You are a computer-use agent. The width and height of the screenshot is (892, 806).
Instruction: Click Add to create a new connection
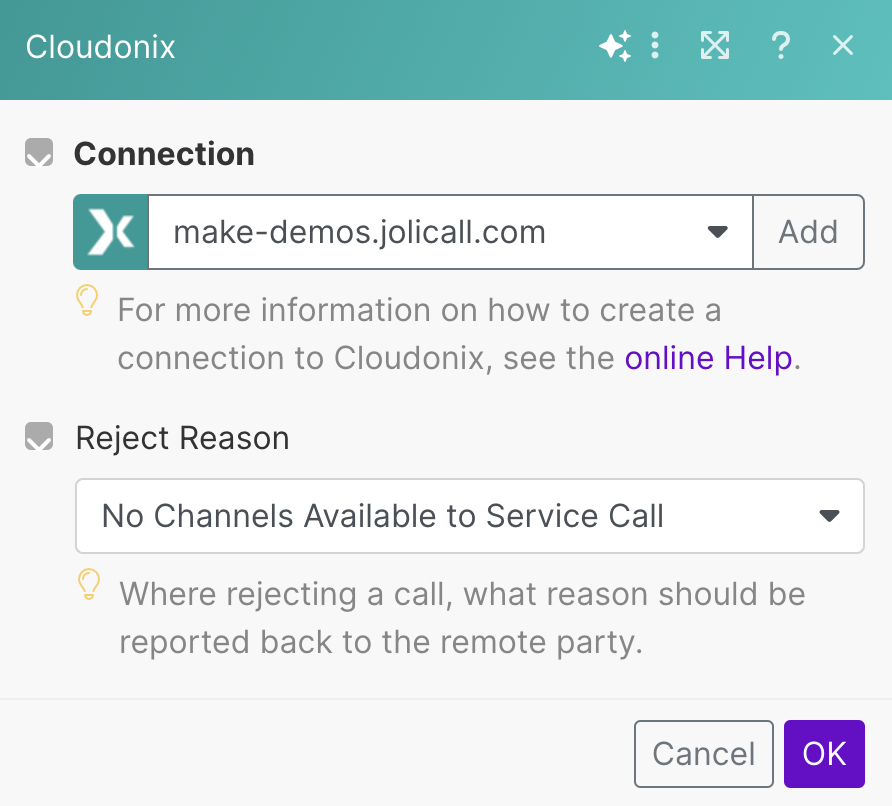point(808,233)
